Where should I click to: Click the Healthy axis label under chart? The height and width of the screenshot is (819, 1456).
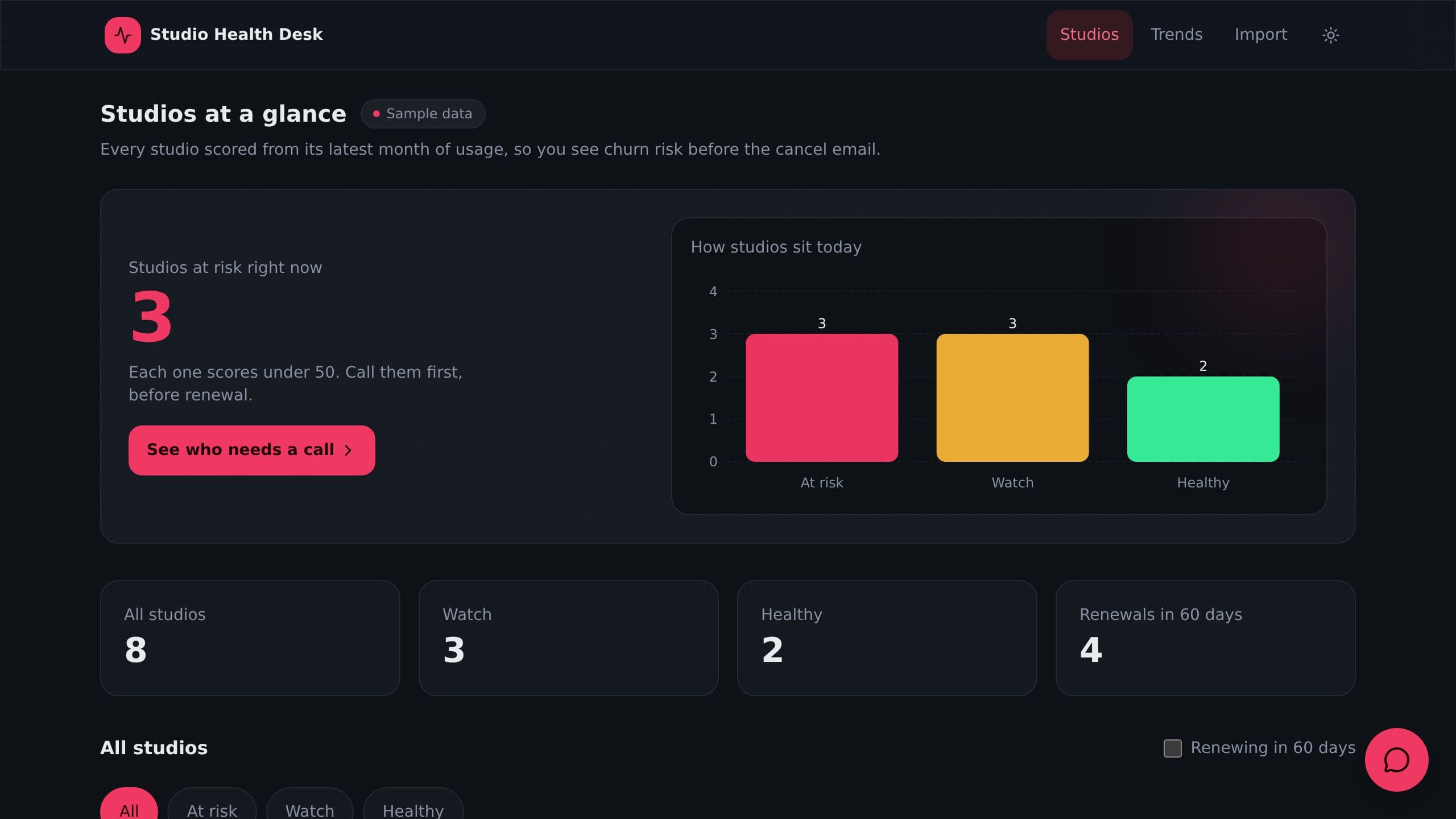[x=1203, y=483]
